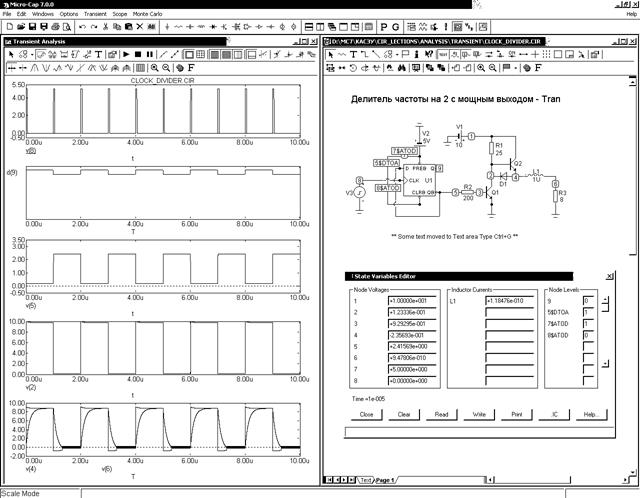Select the diagonal wire tool in schematic toolbar
Viewport: 640px width, 498px height.
tap(376, 54)
